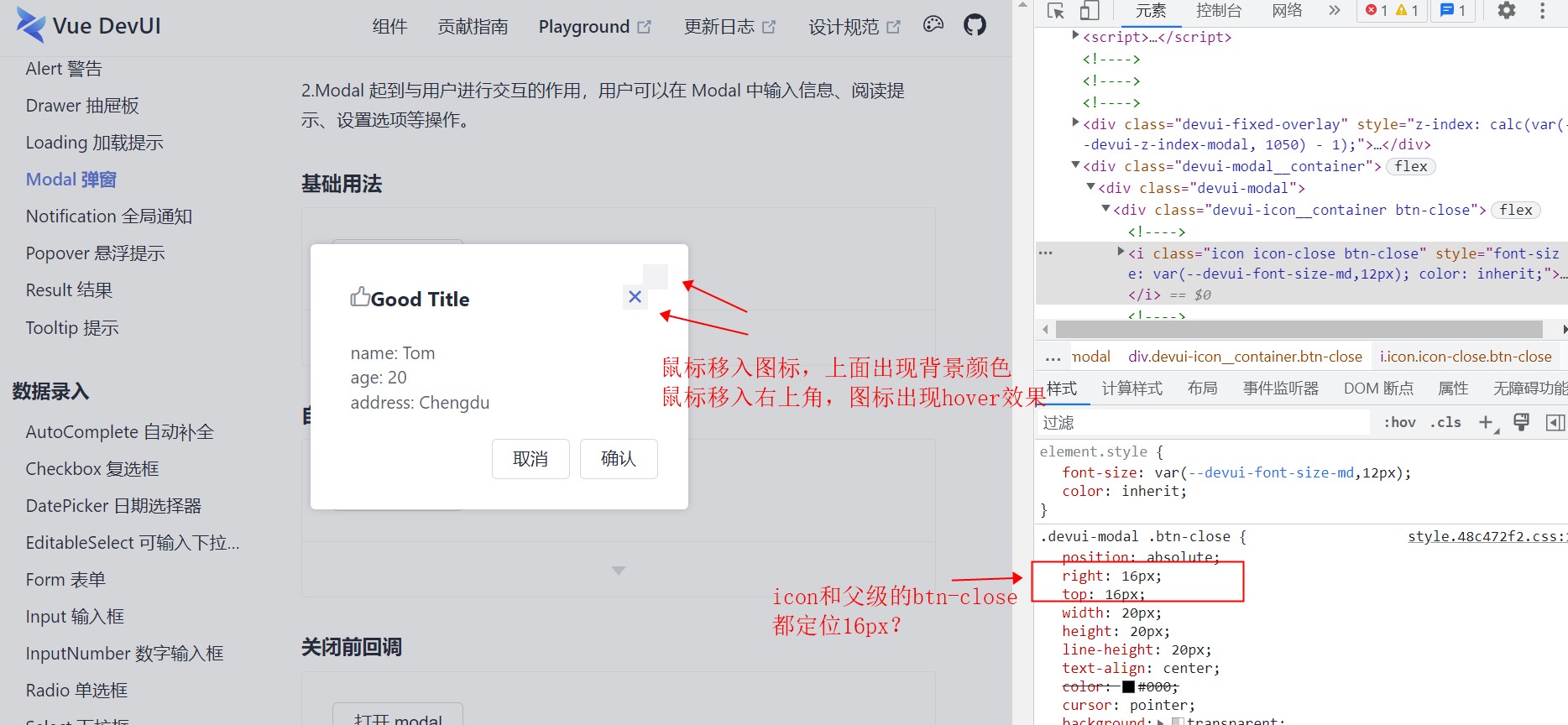The height and width of the screenshot is (725, 1568).
Task: Select i.icon.icon-close.btn-close breadcrumb
Action: point(1466,357)
